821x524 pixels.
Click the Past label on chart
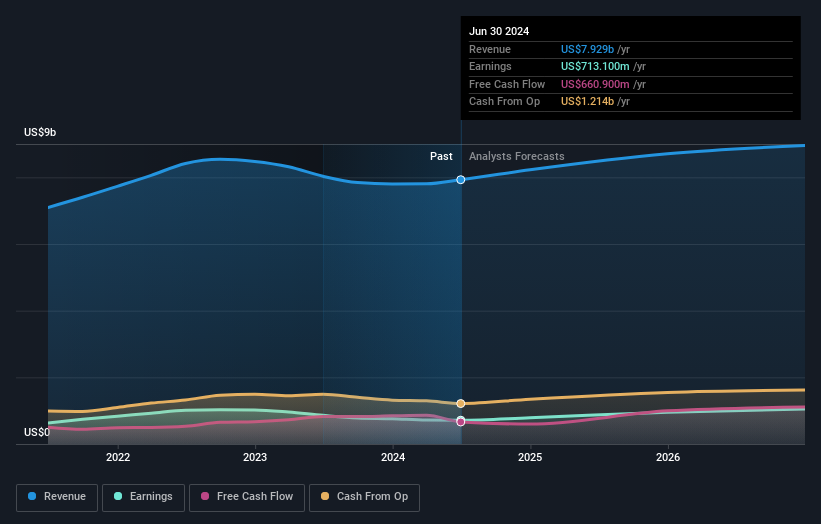(441, 156)
